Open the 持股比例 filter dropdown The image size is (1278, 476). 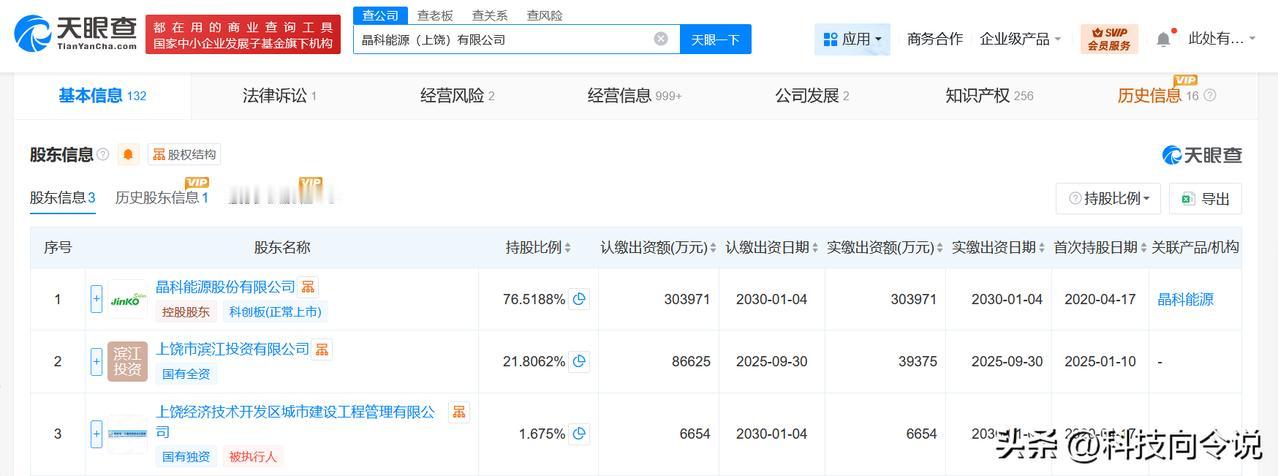pyautogui.click(x=1108, y=198)
